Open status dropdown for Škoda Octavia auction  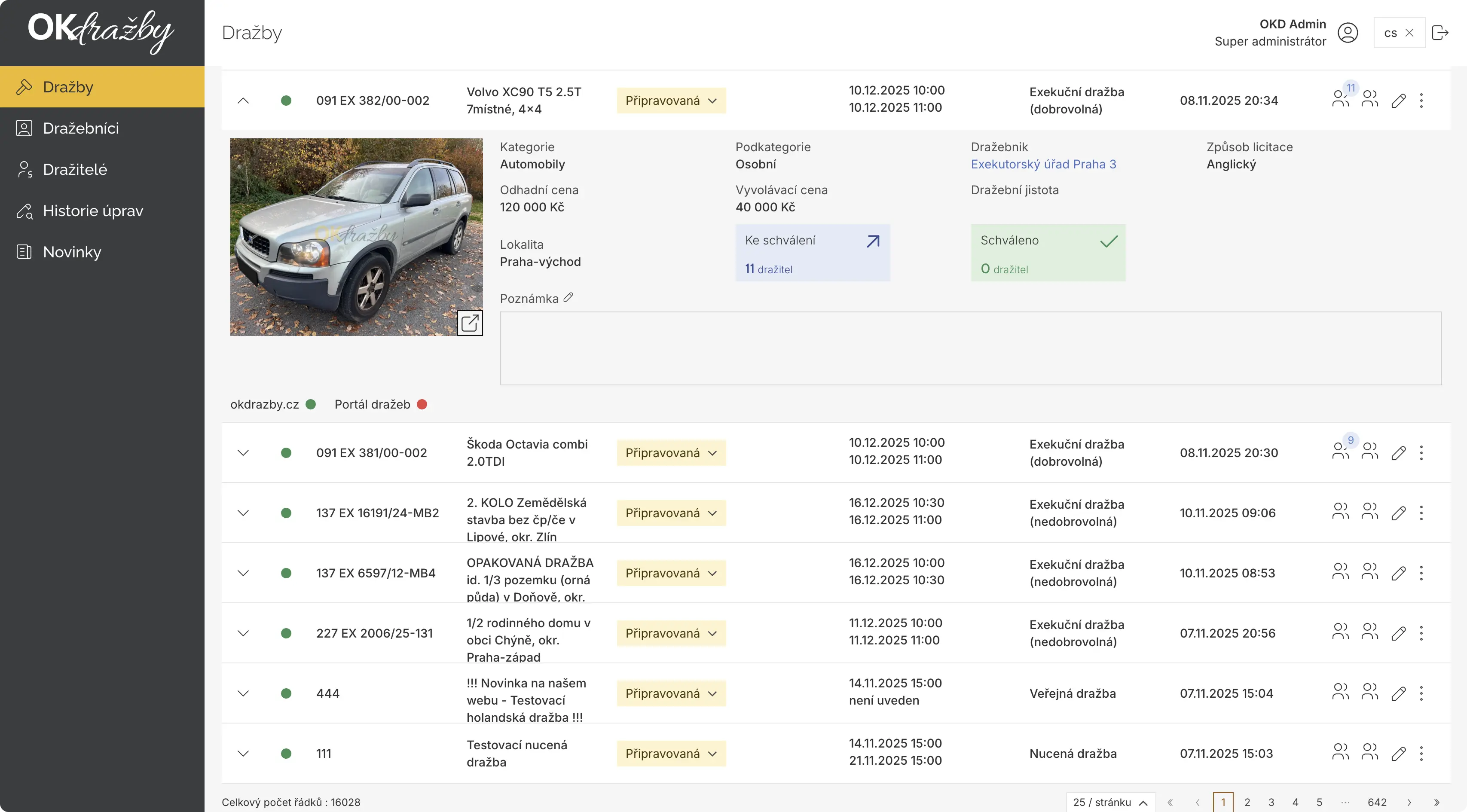coord(671,453)
